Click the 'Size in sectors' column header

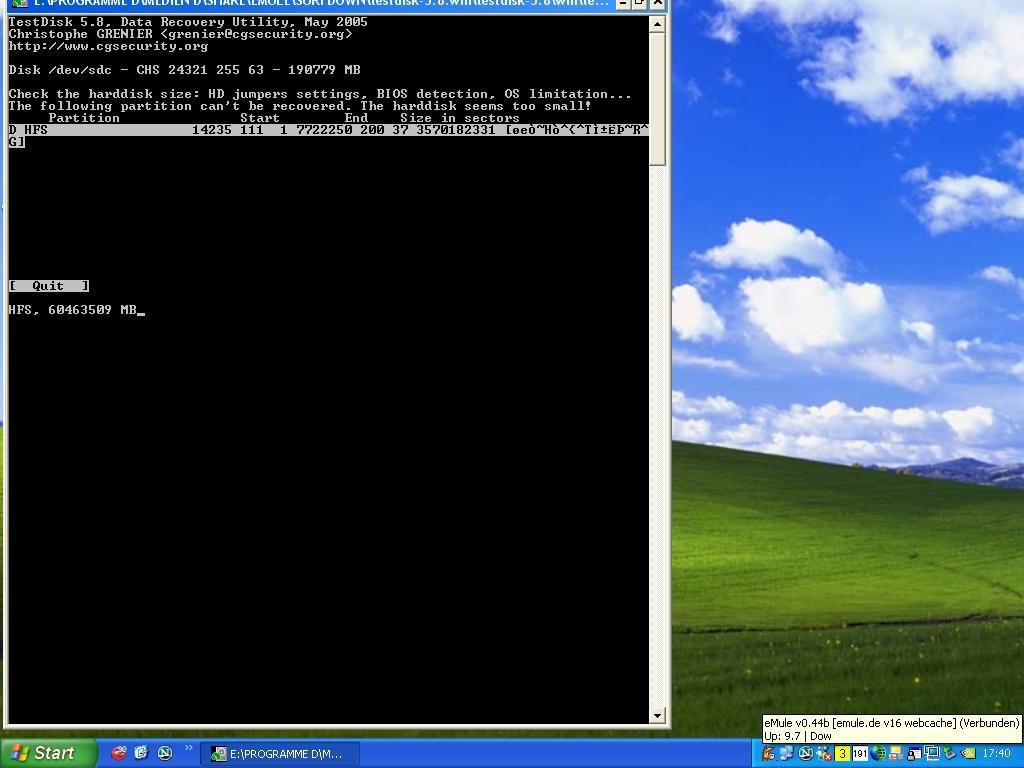tap(460, 118)
